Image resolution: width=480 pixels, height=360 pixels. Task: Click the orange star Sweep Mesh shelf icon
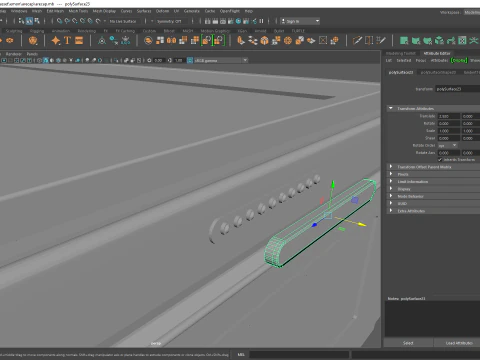point(56,41)
